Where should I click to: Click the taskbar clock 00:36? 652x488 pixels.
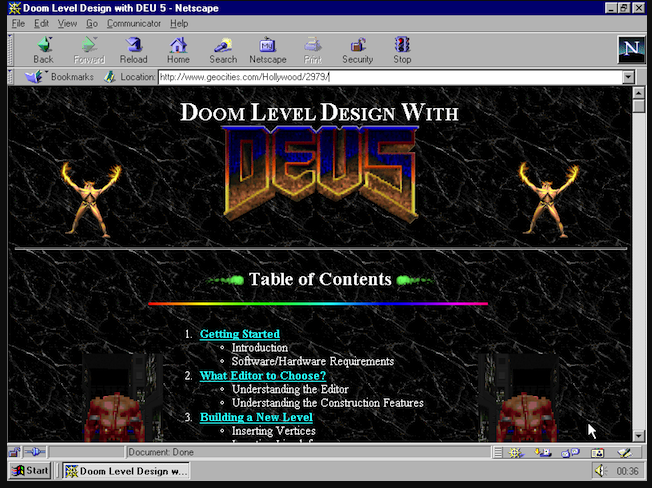627,471
